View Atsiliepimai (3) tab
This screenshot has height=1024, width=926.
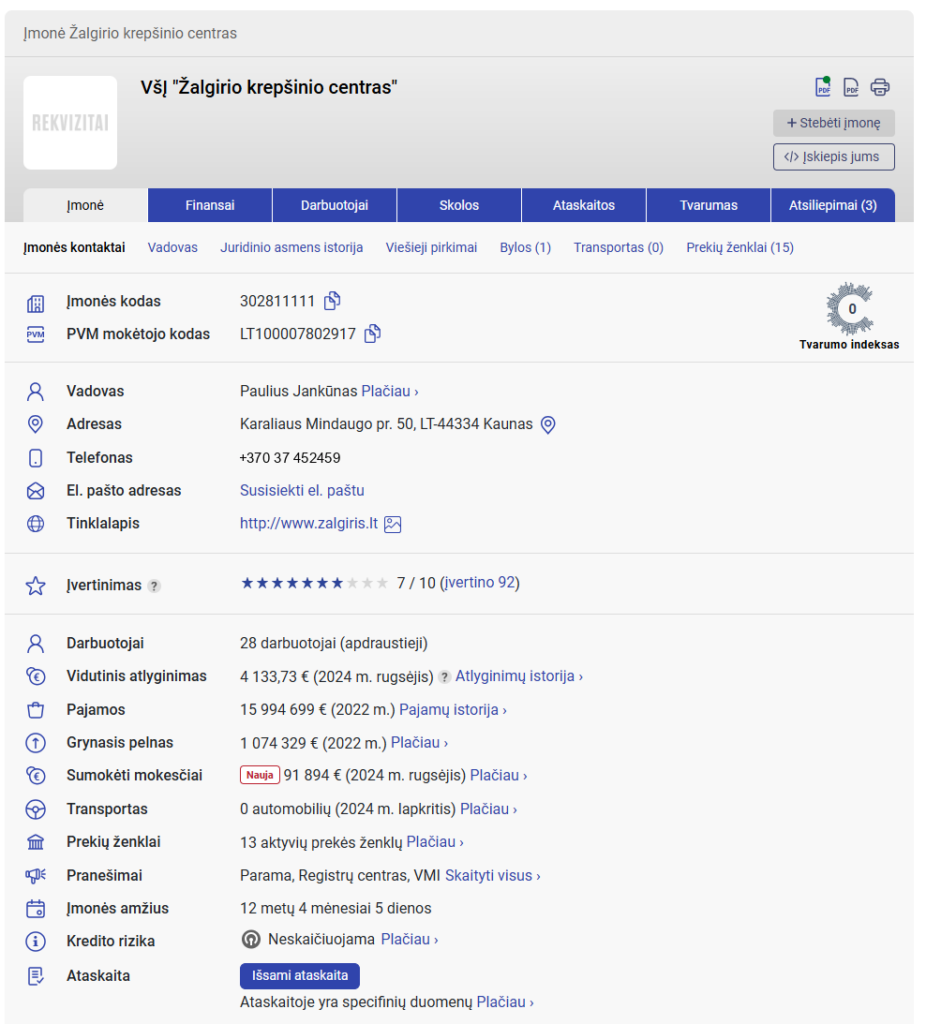tap(833, 205)
